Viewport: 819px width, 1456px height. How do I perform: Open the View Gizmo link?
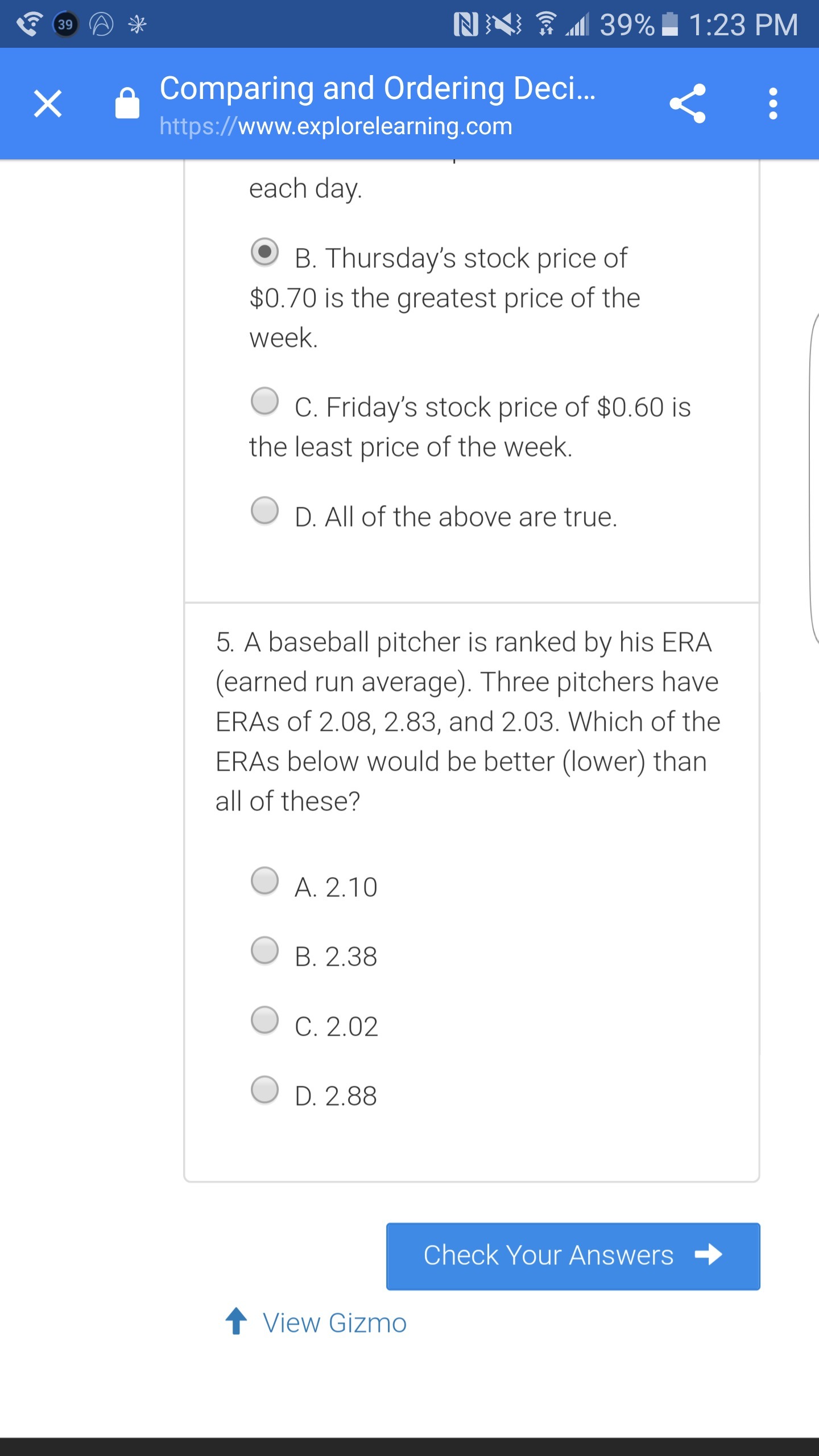tap(334, 1323)
